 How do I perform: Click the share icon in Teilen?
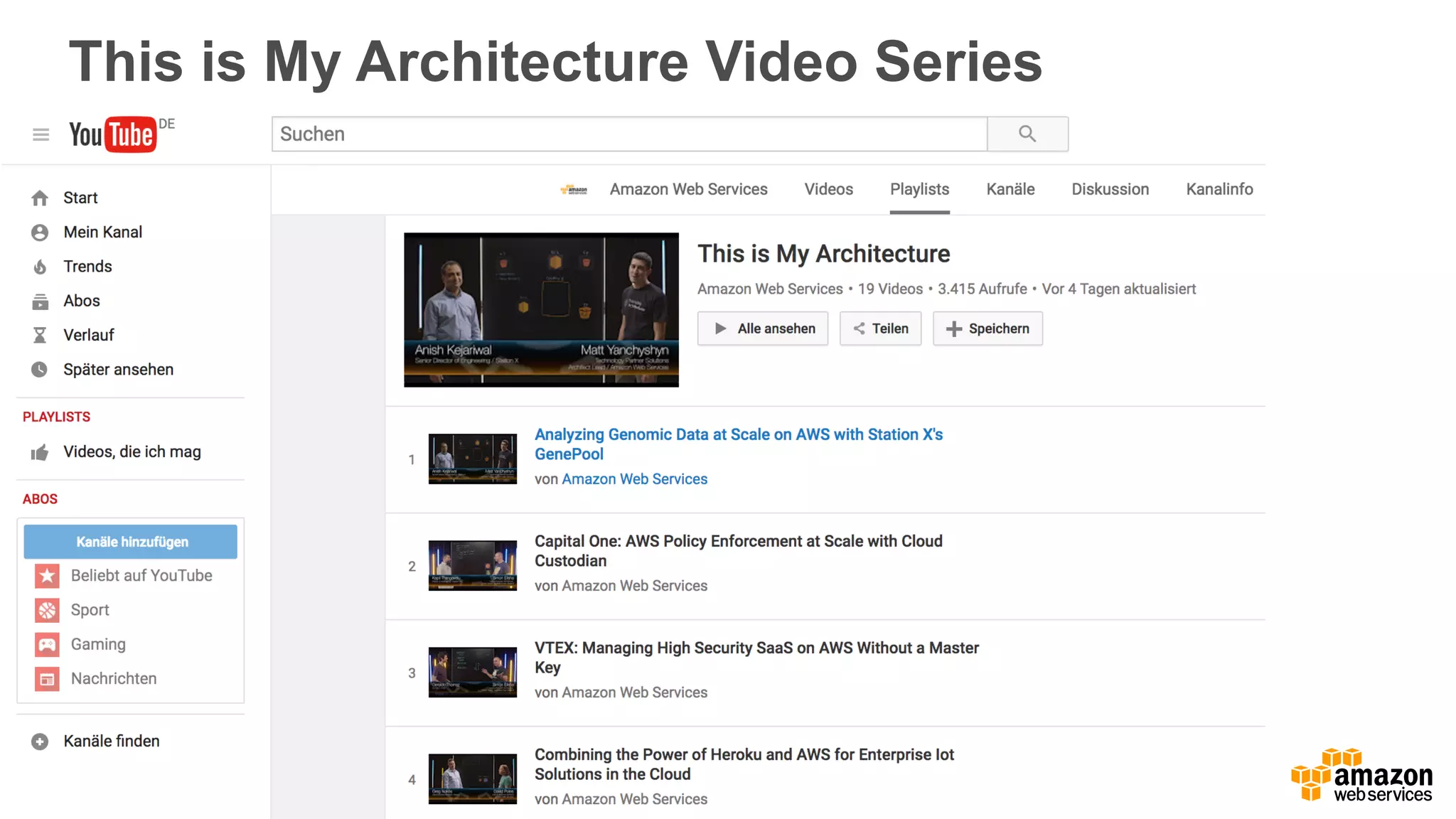[x=859, y=328]
